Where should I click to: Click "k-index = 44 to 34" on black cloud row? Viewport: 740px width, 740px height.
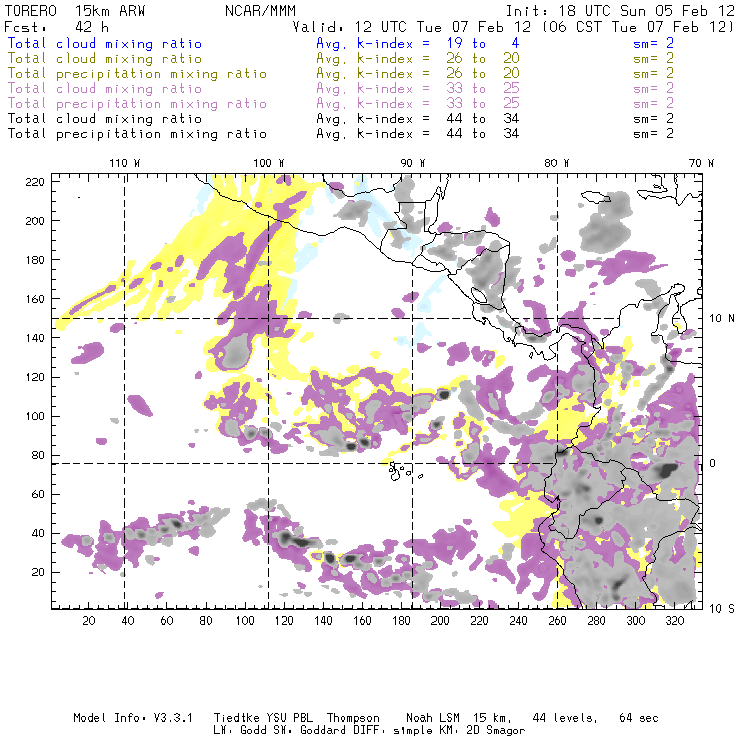coord(438,119)
